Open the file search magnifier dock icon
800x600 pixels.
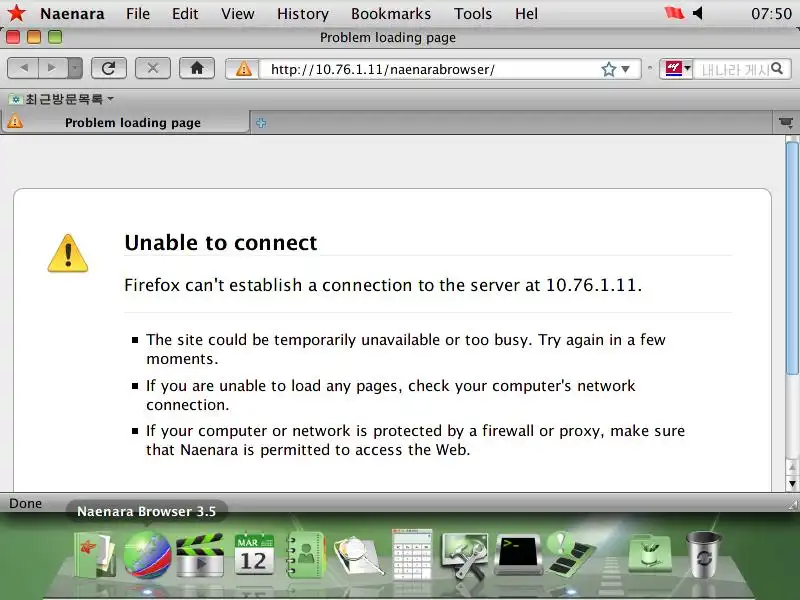(359, 556)
